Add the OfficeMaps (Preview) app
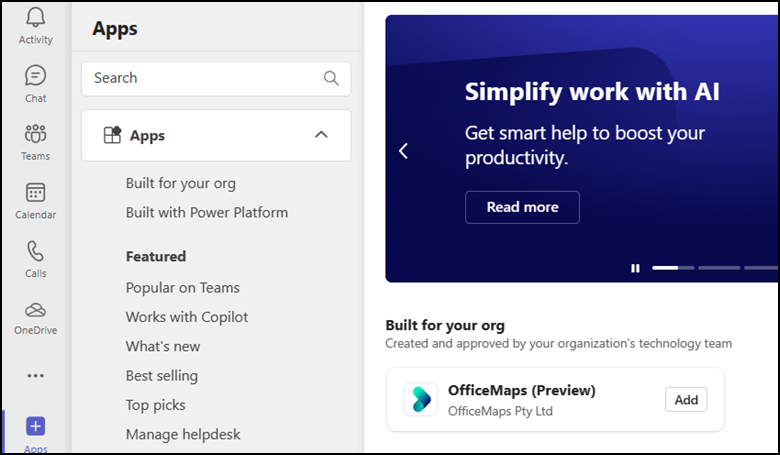 coord(686,400)
